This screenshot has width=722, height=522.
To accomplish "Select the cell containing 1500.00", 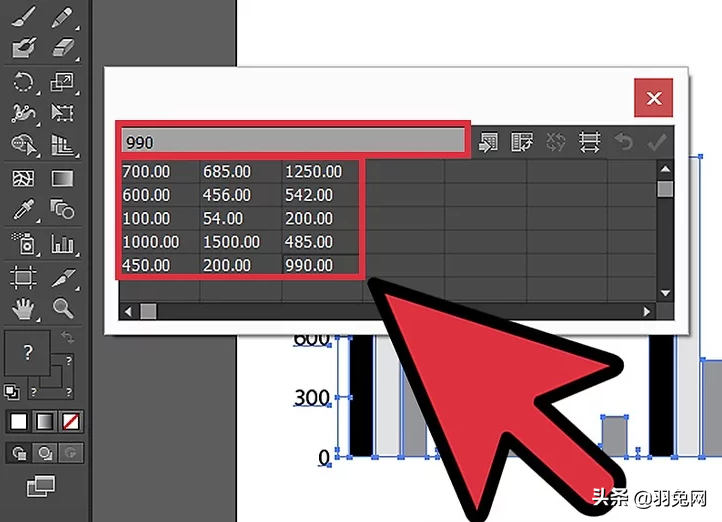I will coord(241,242).
